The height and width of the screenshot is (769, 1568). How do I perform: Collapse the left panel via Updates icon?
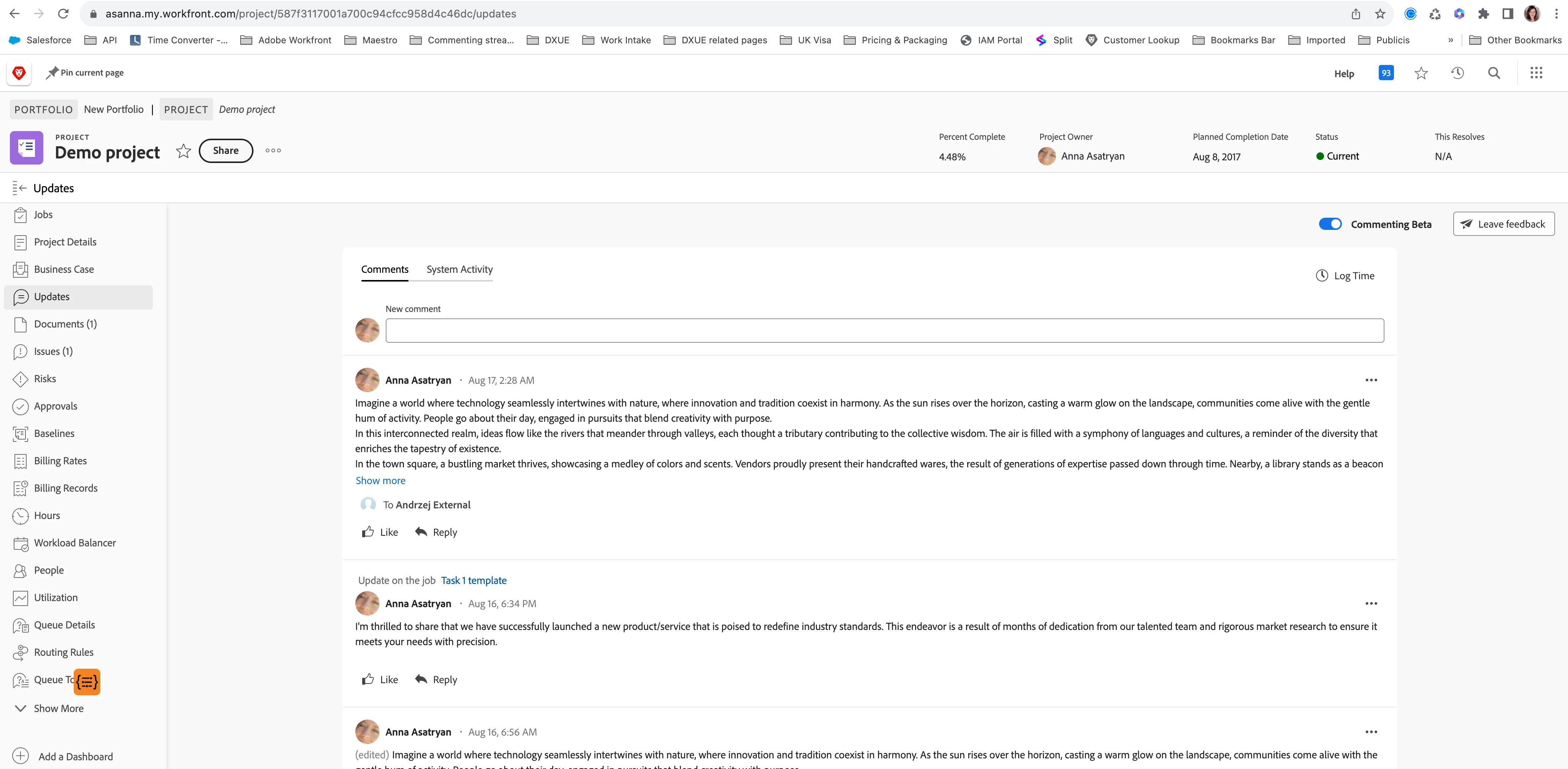click(x=19, y=188)
